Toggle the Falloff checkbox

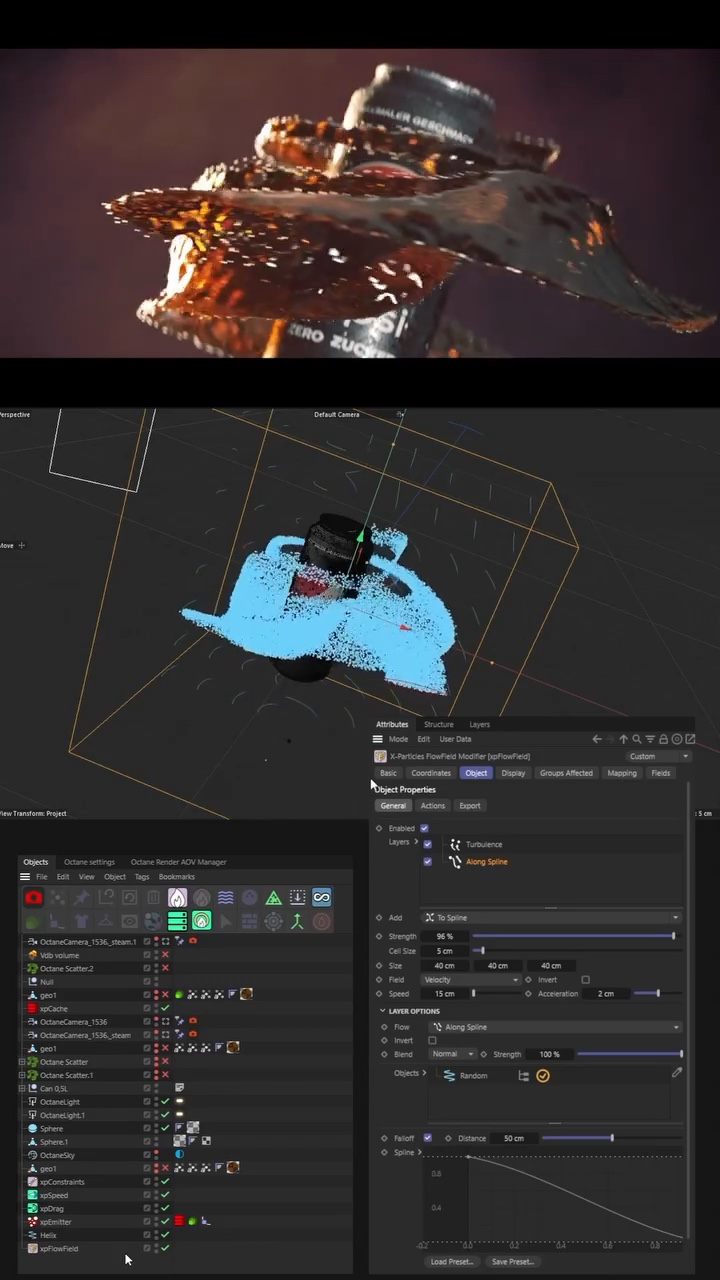pos(428,1138)
